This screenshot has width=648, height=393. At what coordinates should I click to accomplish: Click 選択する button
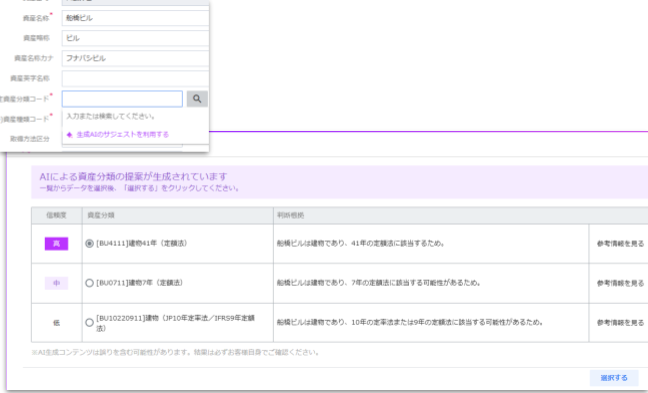[x=614, y=378]
